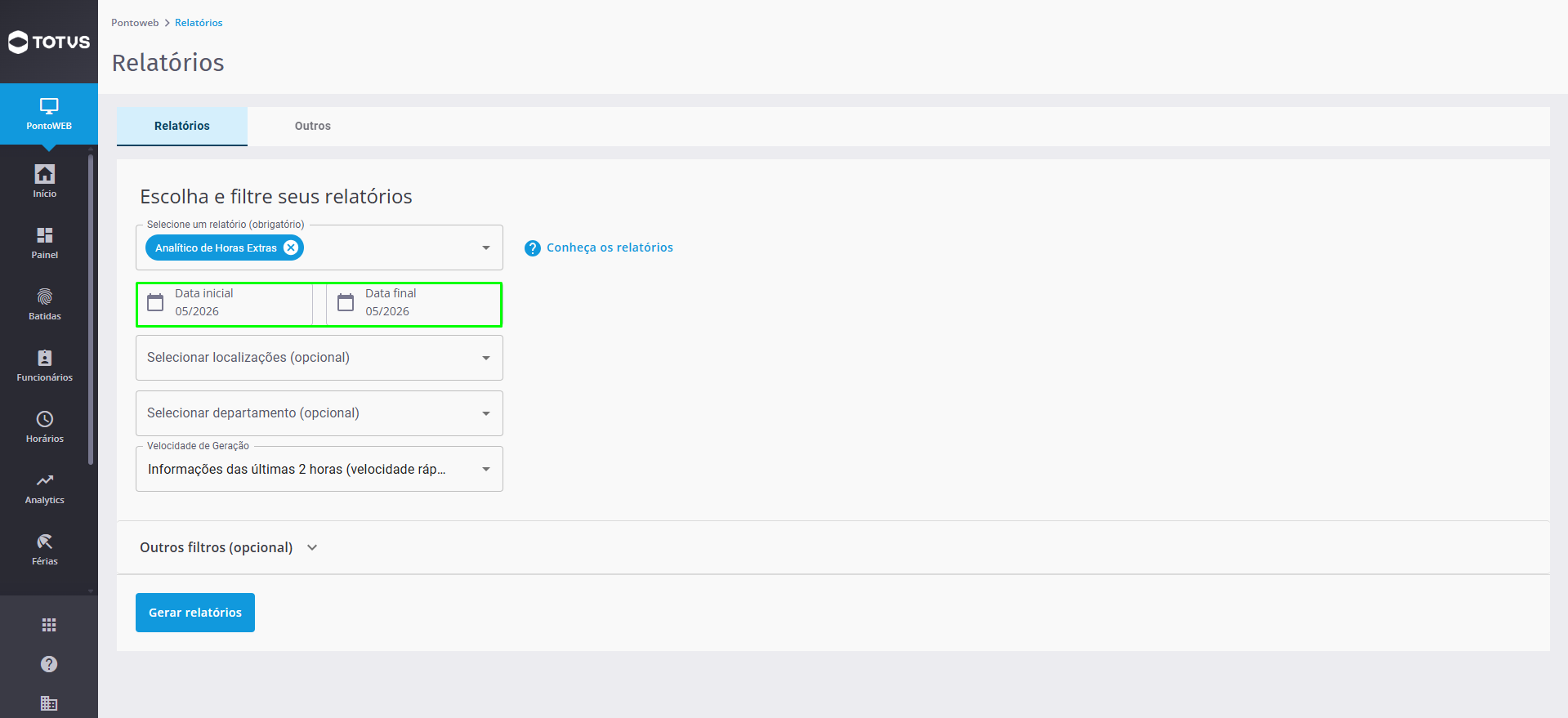Screen dimensions: 1568x718
Task: Go to Início in the sidebar
Action: pyautogui.click(x=45, y=181)
